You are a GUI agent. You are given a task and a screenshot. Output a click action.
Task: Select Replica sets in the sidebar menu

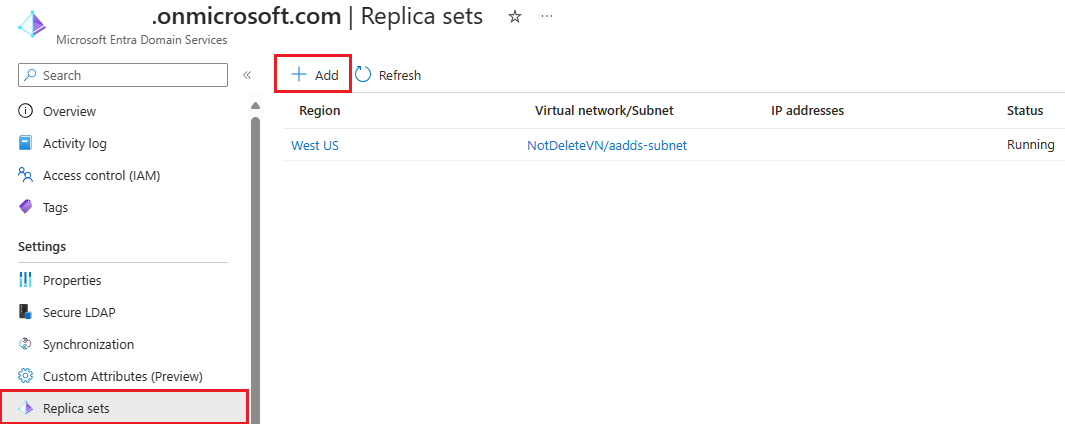point(76,408)
